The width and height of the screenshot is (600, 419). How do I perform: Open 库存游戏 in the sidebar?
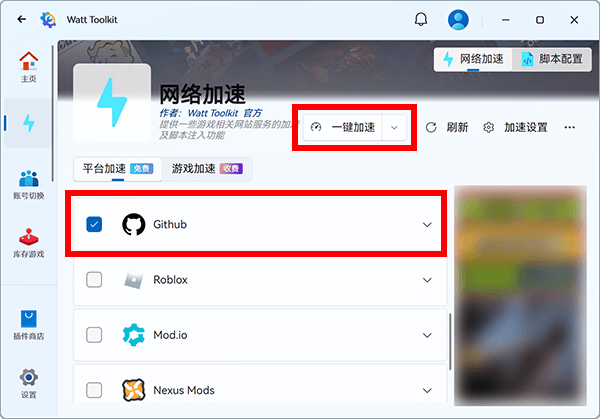[x=29, y=243]
